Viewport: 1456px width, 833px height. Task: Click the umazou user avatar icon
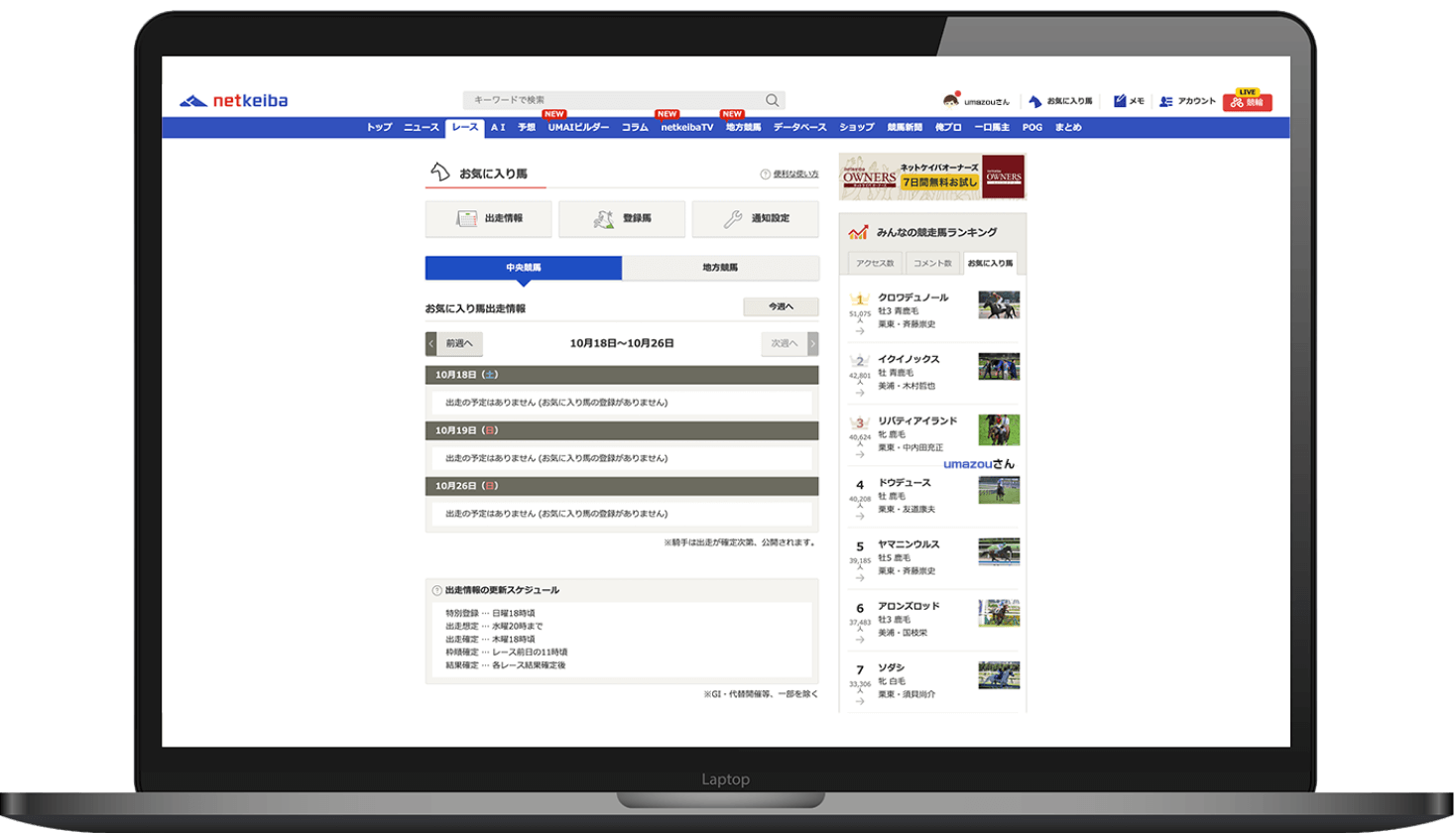point(951,100)
